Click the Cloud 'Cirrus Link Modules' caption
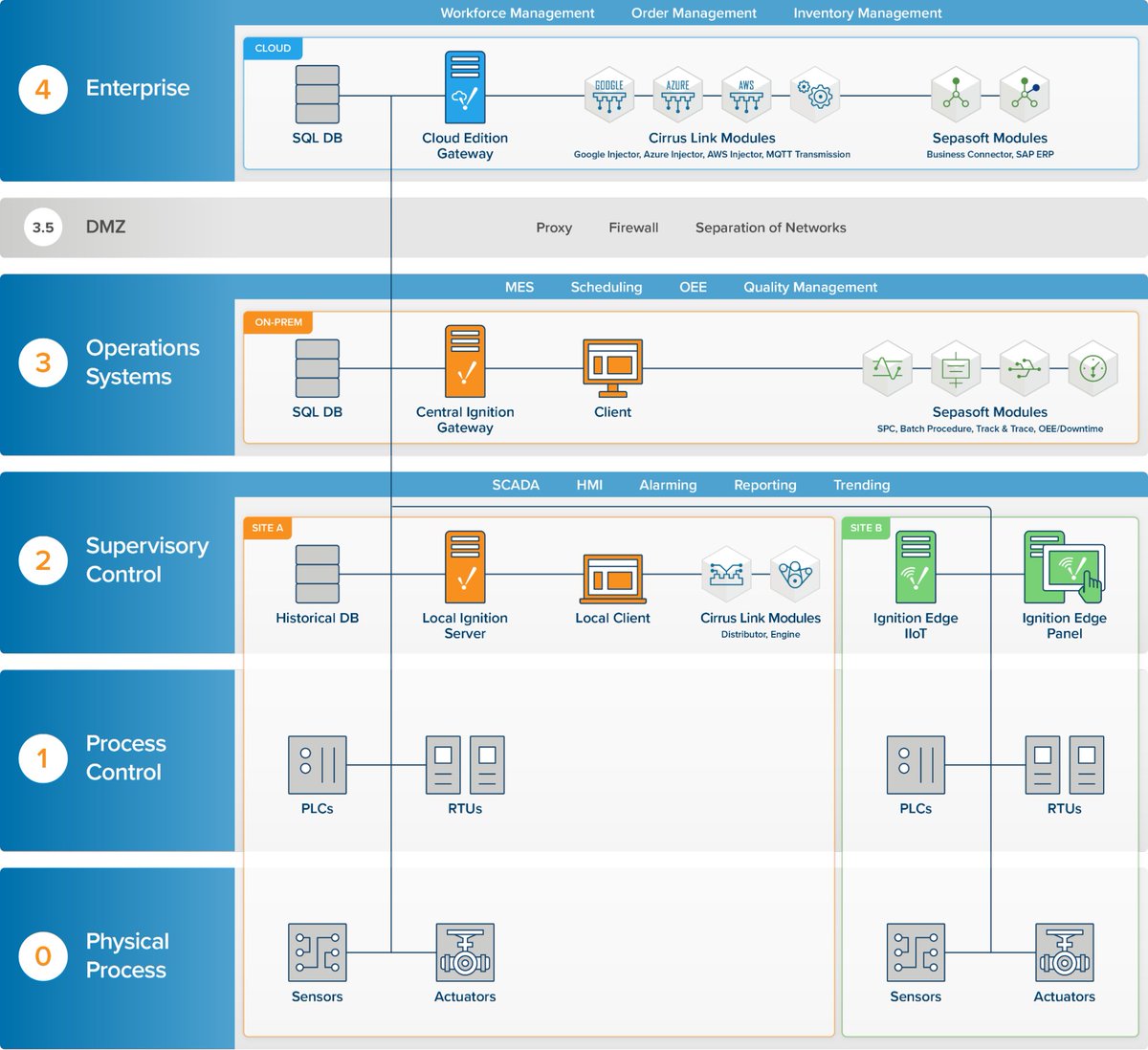Viewport: 1148px width, 1050px height. [712, 138]
